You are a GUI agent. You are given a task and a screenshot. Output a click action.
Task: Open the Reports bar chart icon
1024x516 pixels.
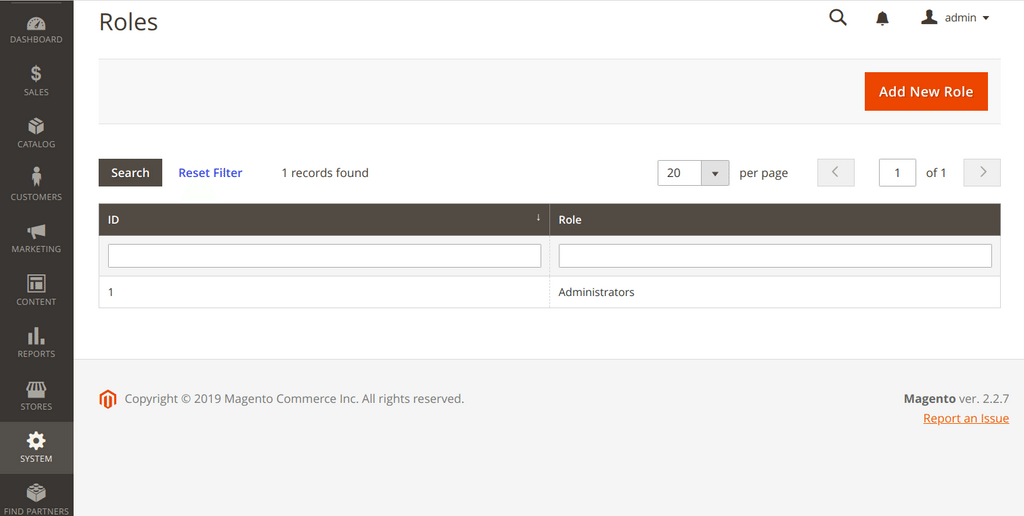click(36, 337)
